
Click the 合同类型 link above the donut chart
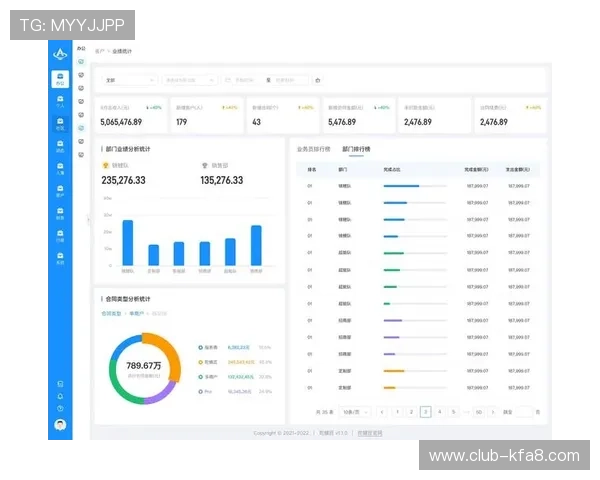pos(111,314)
